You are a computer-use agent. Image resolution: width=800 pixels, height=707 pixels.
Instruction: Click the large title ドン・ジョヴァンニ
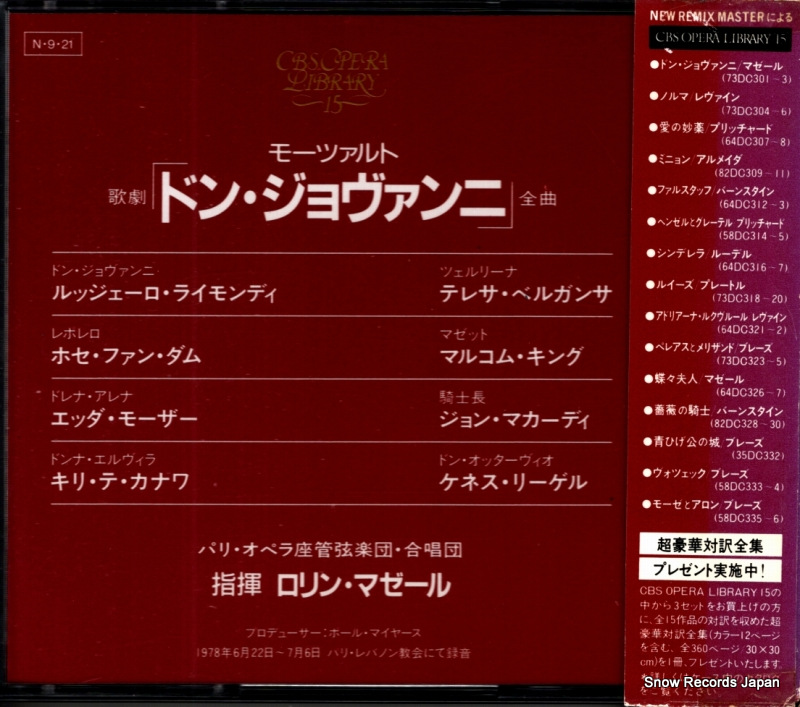click(x=332, y=197)
